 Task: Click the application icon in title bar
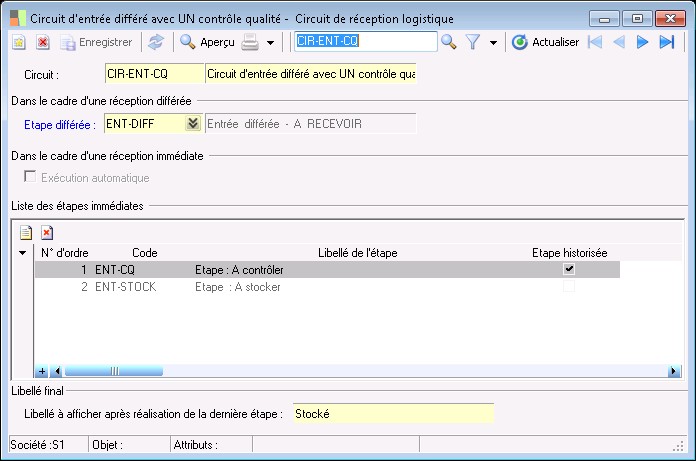pyautogui.click(x=18, y=18)
